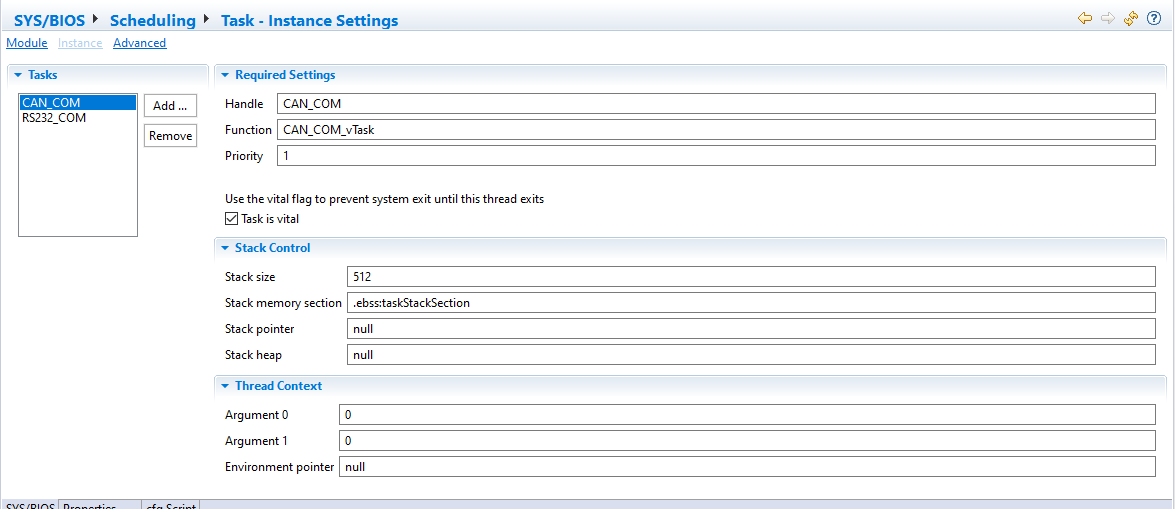Screen dimensions: 1175x509
Task: Collapse the Stack Control section
Action: pyautogui.click(x=225, y=248)
